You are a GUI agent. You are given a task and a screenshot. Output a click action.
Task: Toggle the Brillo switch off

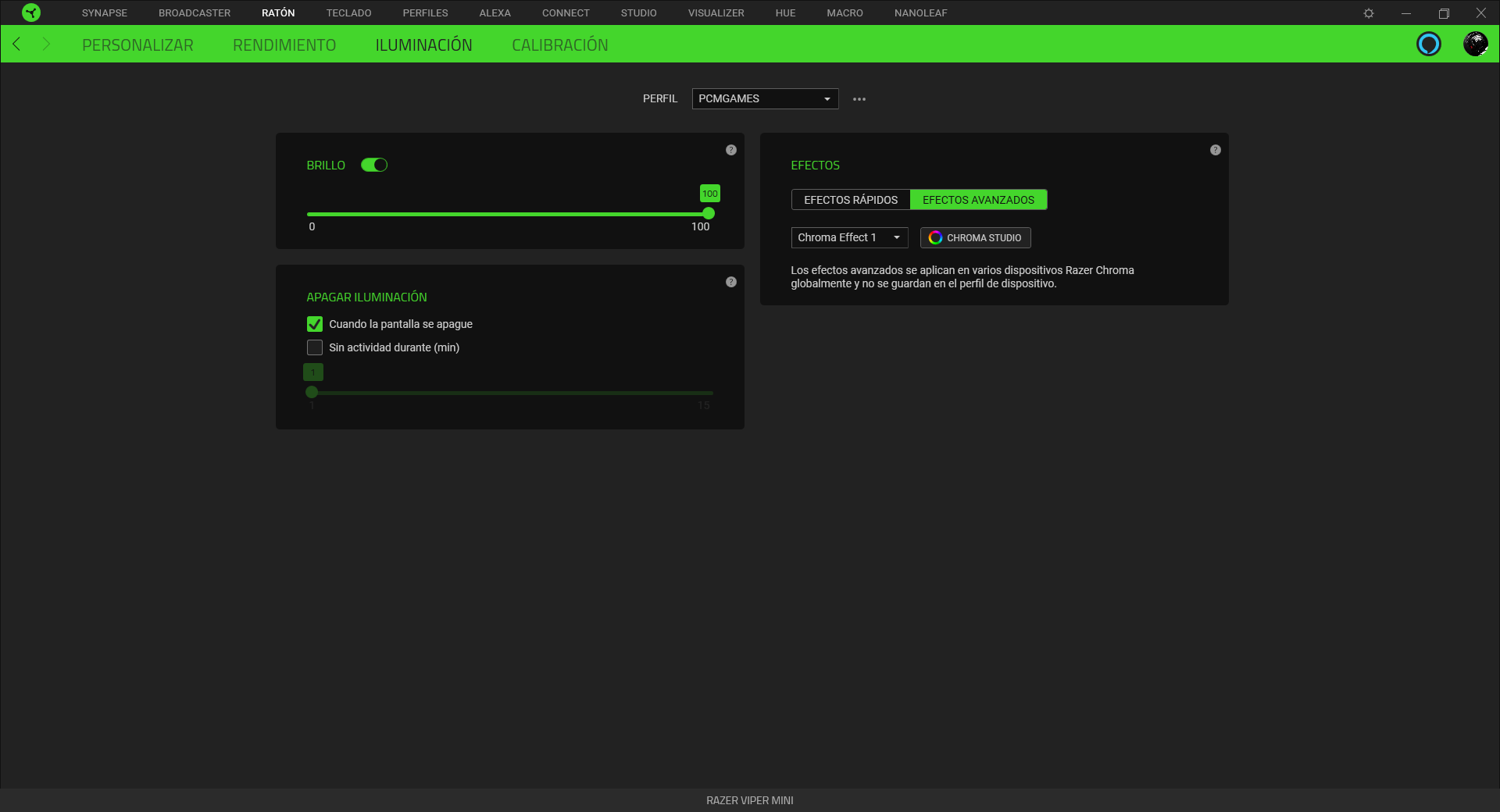click(374, 165)
